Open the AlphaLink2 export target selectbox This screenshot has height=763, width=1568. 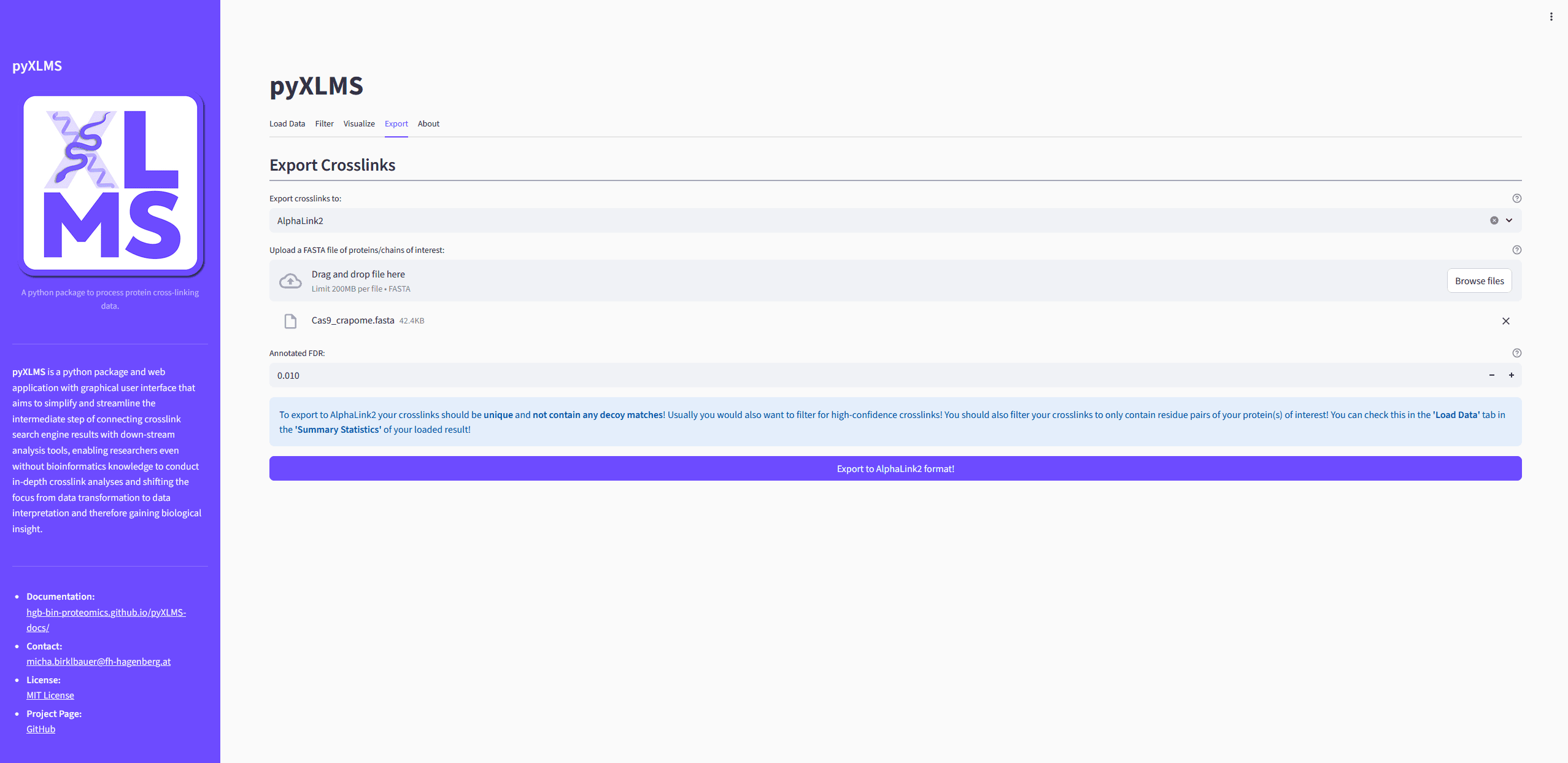coord(859,220)
